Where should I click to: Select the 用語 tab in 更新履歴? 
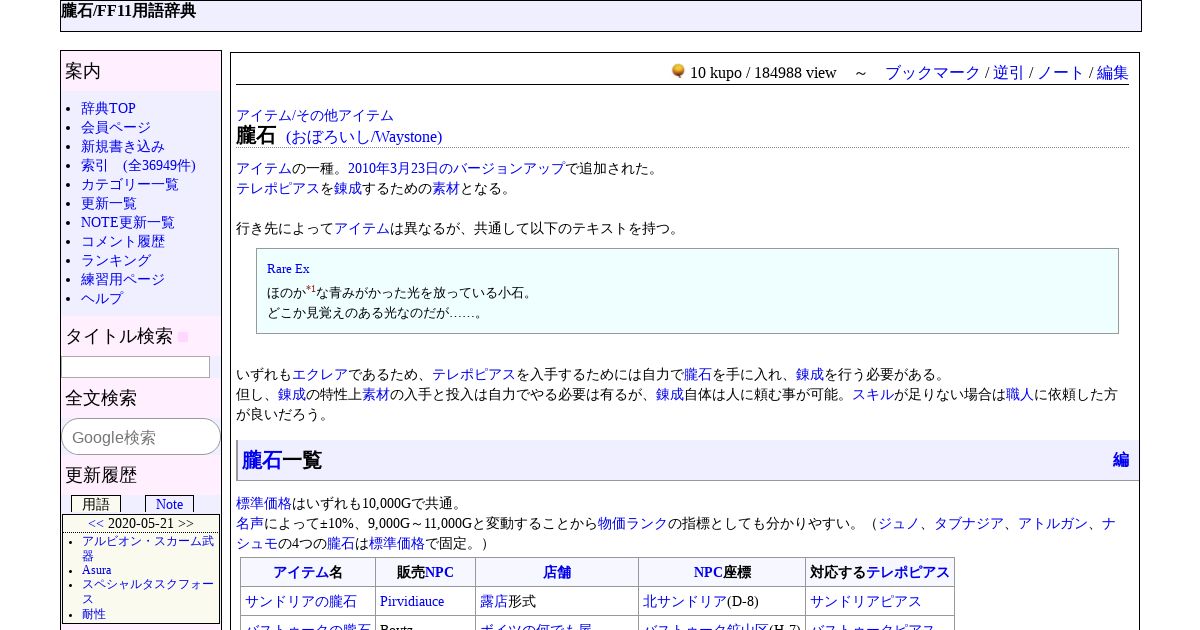pyautogui.click(x=96, y=504)
